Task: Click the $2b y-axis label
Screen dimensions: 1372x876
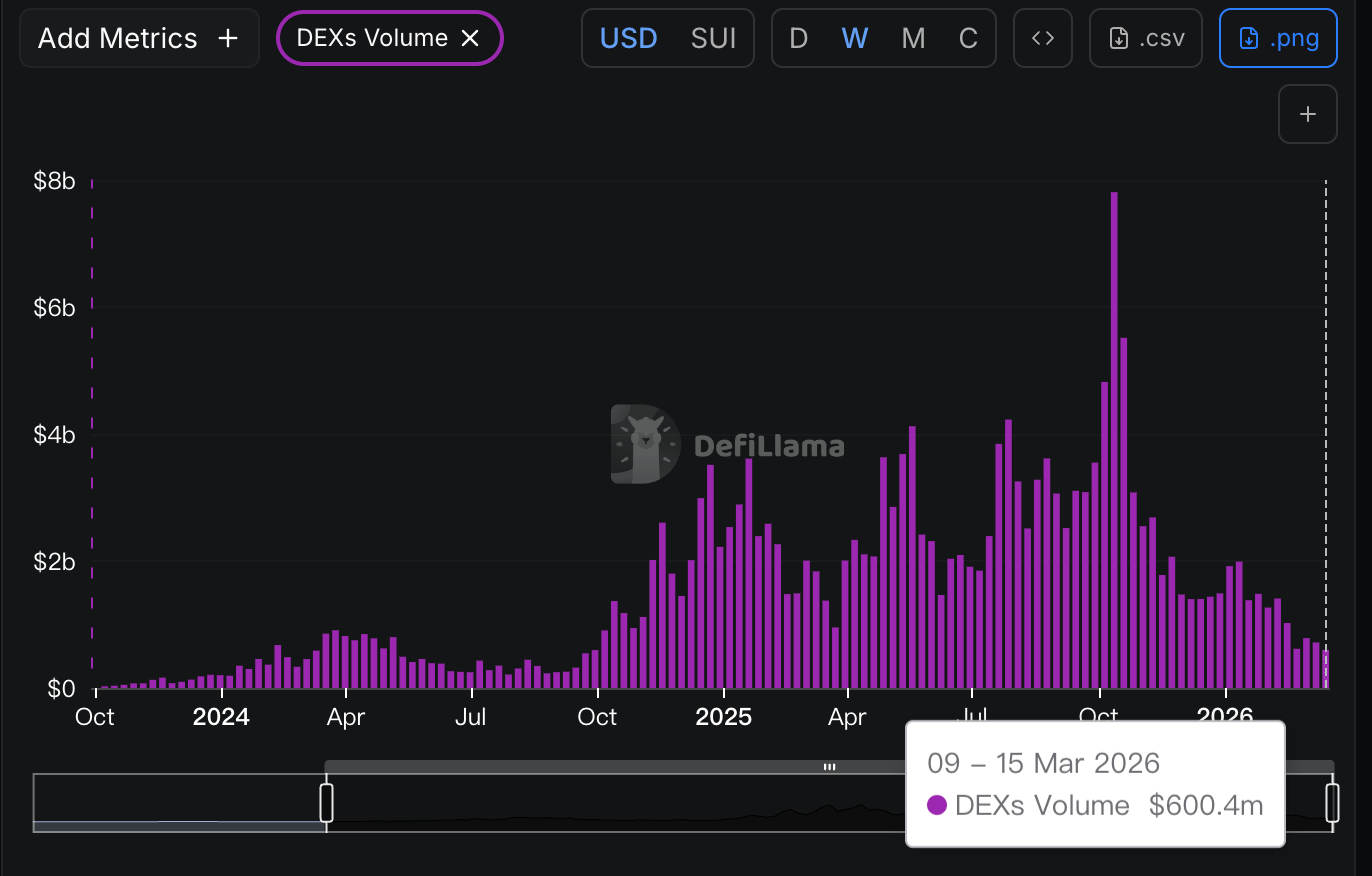Action: pos(54,562)
